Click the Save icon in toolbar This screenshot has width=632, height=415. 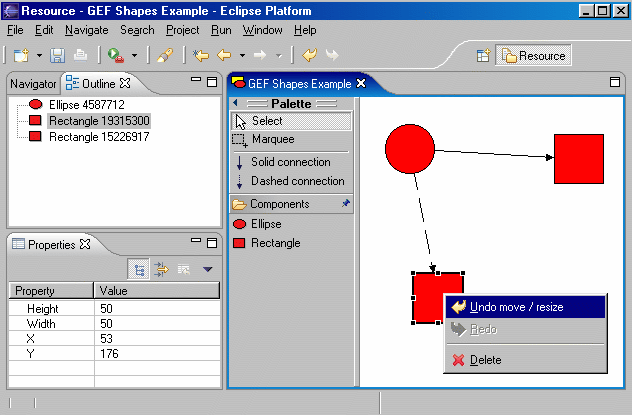coord(58,56)
